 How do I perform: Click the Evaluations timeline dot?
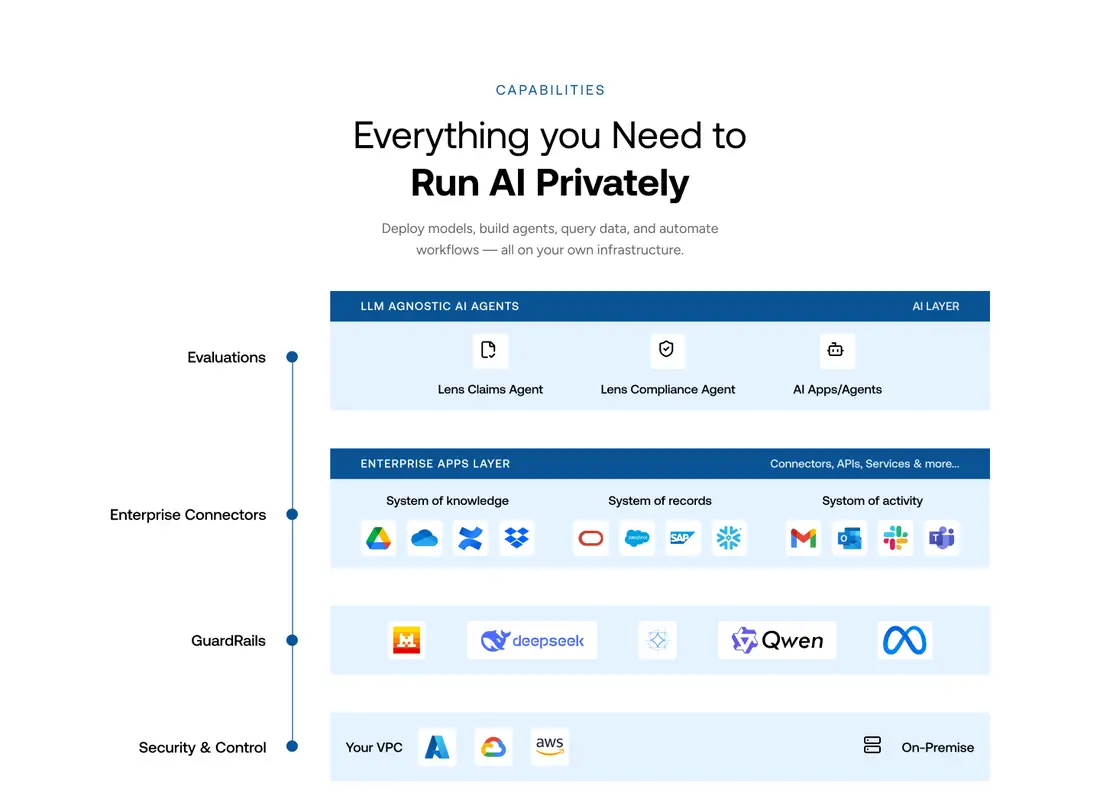coord(292,357)
